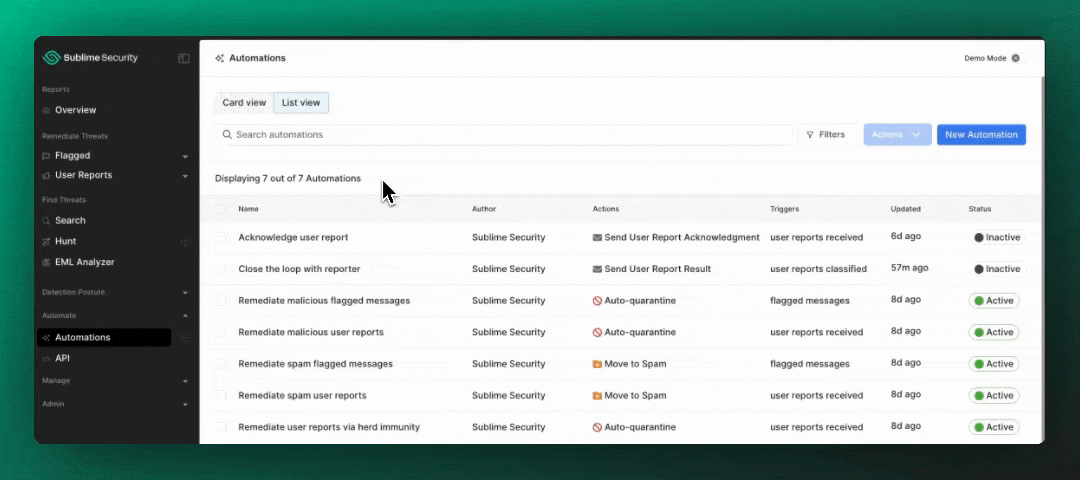Click Auto-quarantine icon in herd immunity row
1080x480 pixels.
point(597,428)
